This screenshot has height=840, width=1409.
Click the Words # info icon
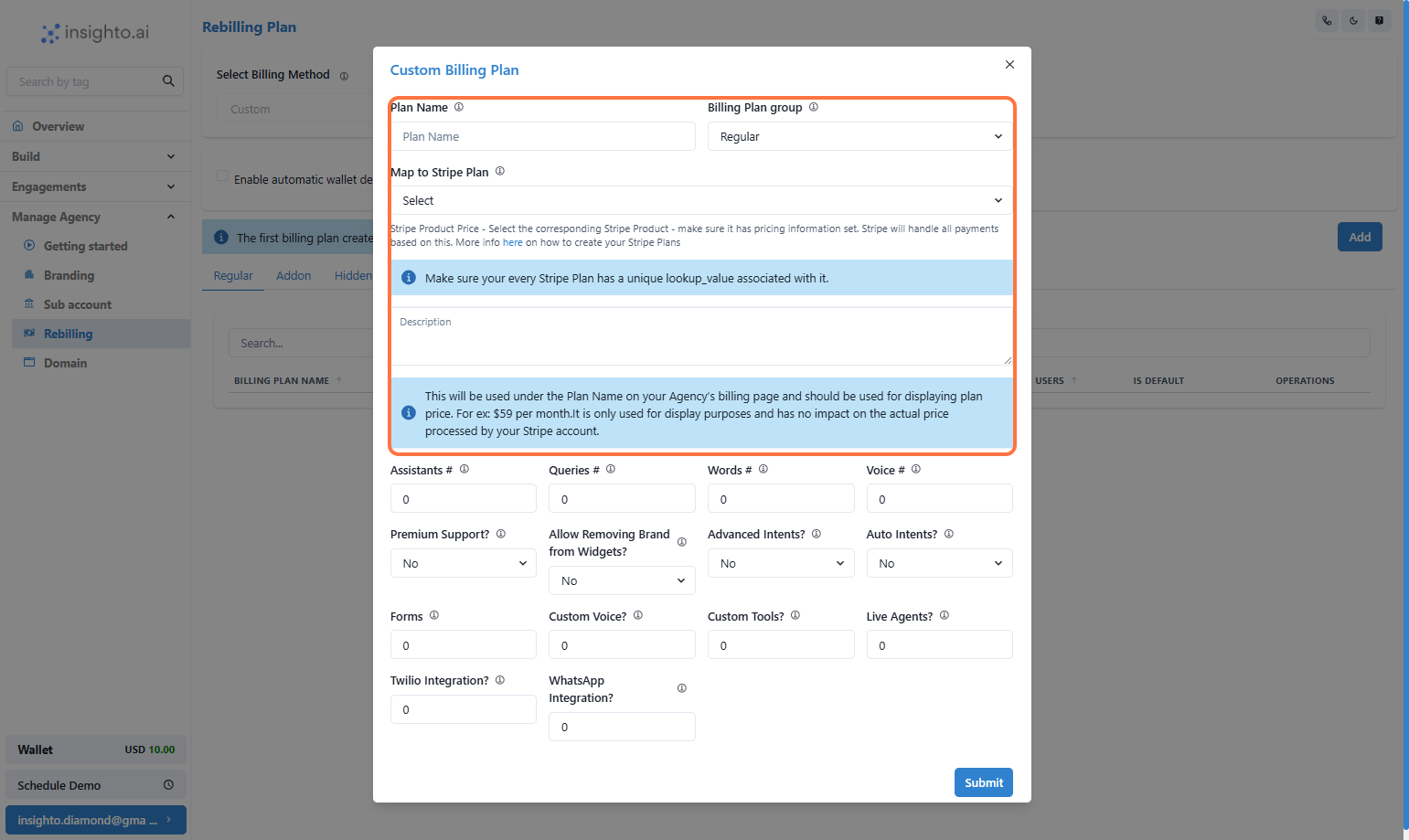[763, 469]
